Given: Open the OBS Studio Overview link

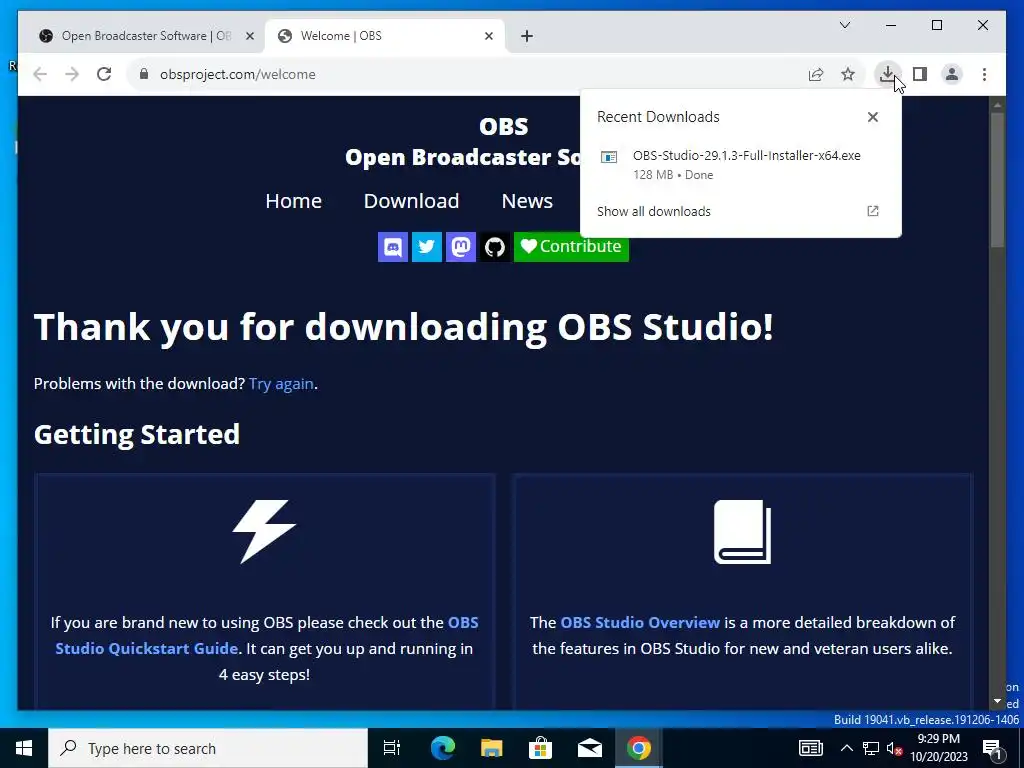Looking at the screenshot, I should tap(640, 622).
